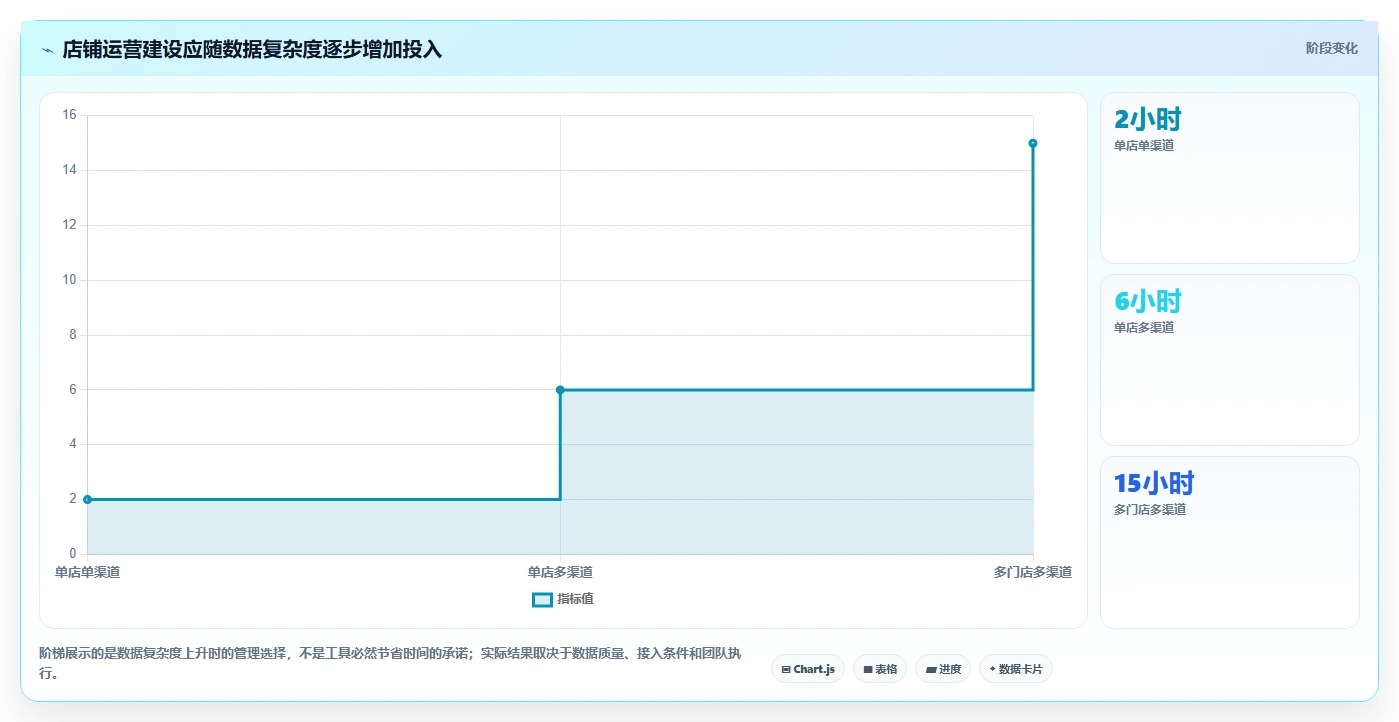
Task: Click the data point at value 6
Action: coord(560,390)
